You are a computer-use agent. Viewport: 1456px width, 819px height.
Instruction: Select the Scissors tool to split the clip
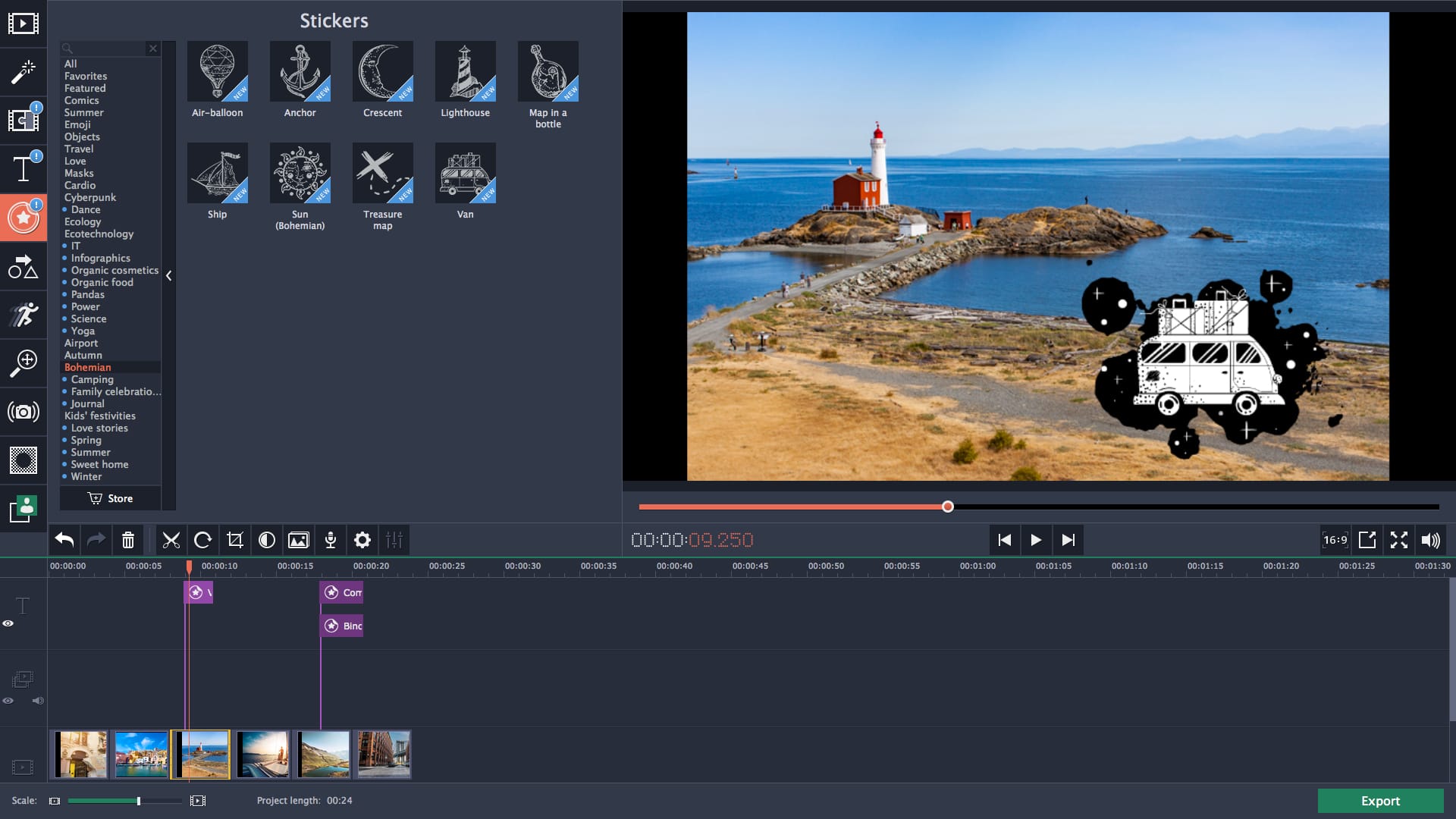pos(171,540)
